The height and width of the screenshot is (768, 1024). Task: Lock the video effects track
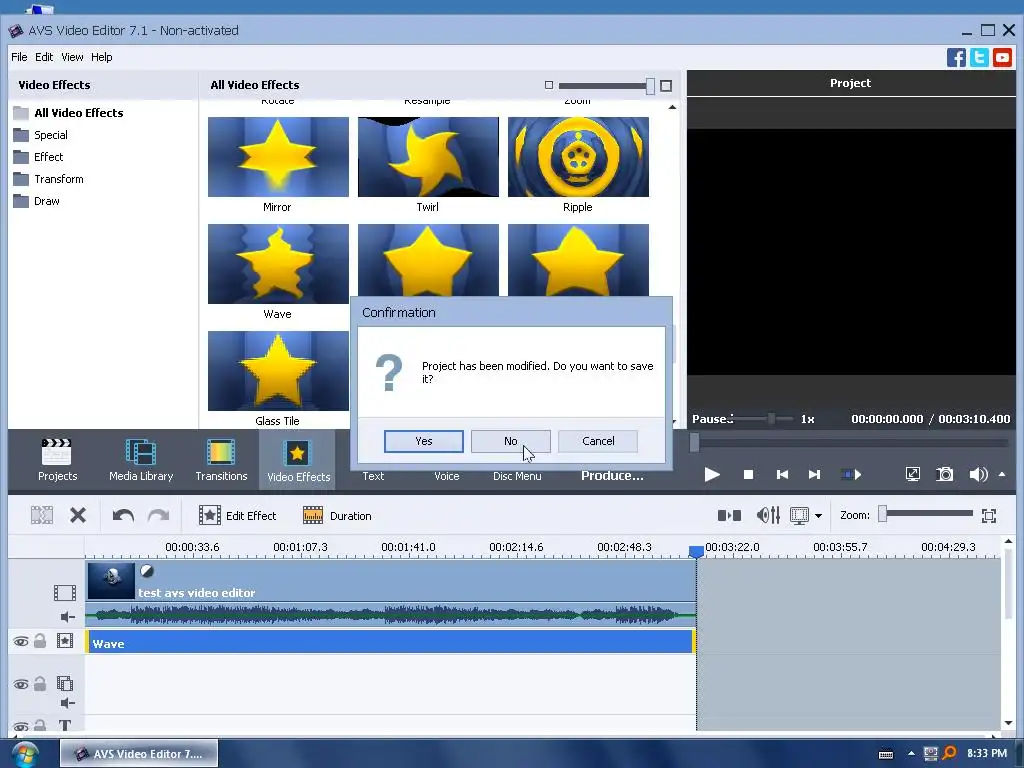coord(40,641)
